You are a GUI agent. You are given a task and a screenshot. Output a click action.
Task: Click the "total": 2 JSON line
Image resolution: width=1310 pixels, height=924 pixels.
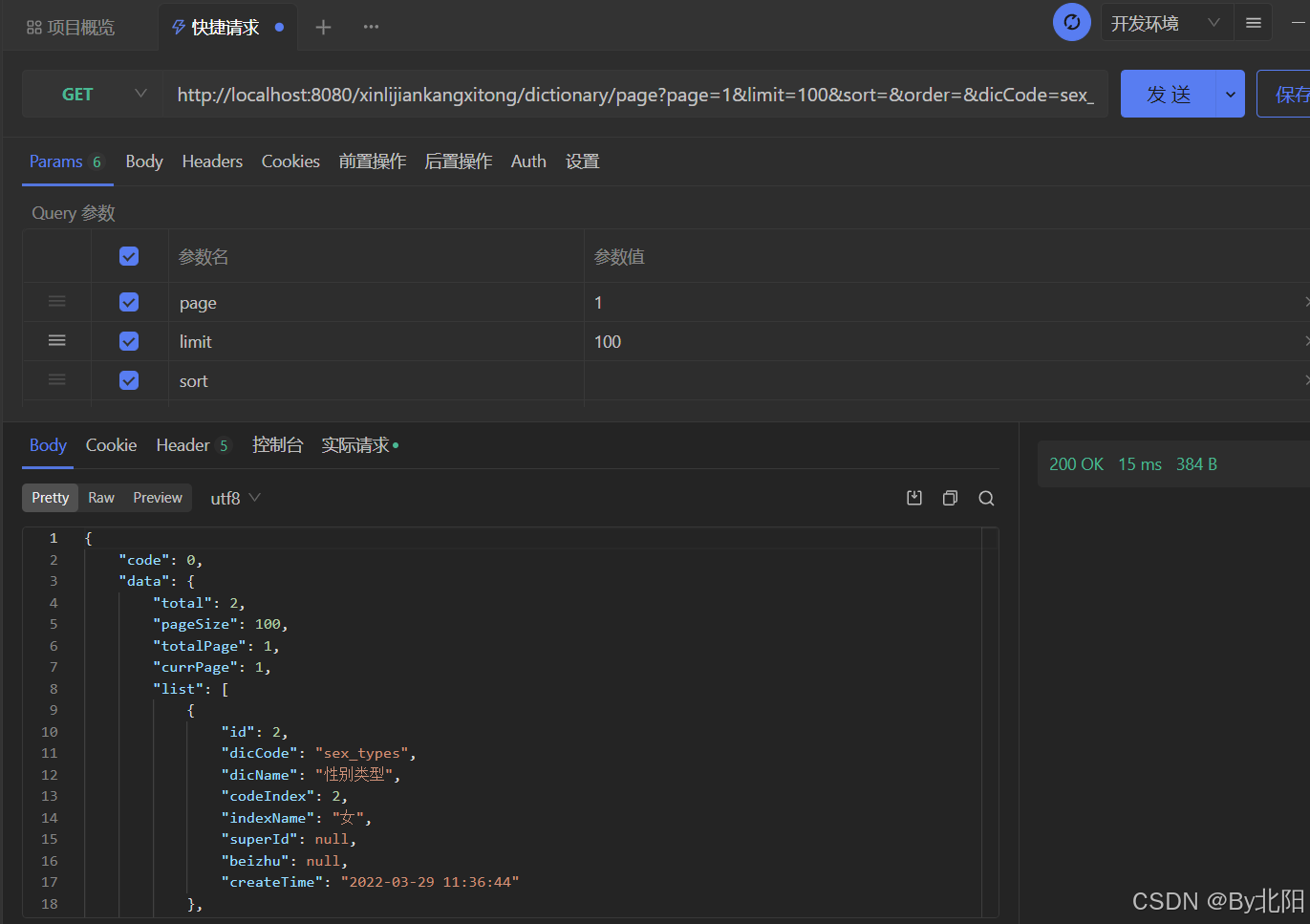[199, 603]
